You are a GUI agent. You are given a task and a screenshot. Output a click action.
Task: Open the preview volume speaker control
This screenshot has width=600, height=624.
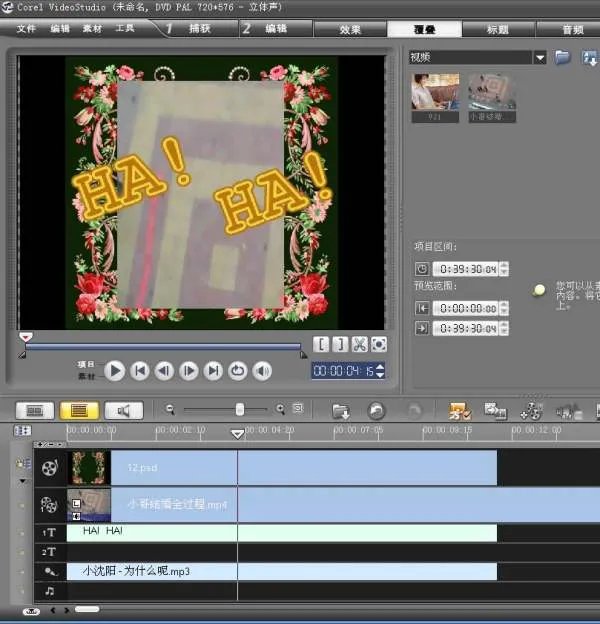coord(262,371)
